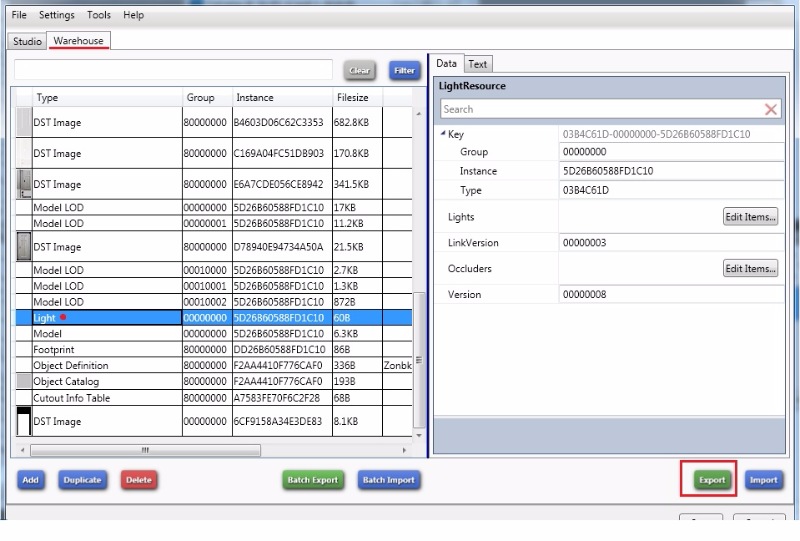
Task: Switch to the Studio tab
Action: (x=27, y=41)
